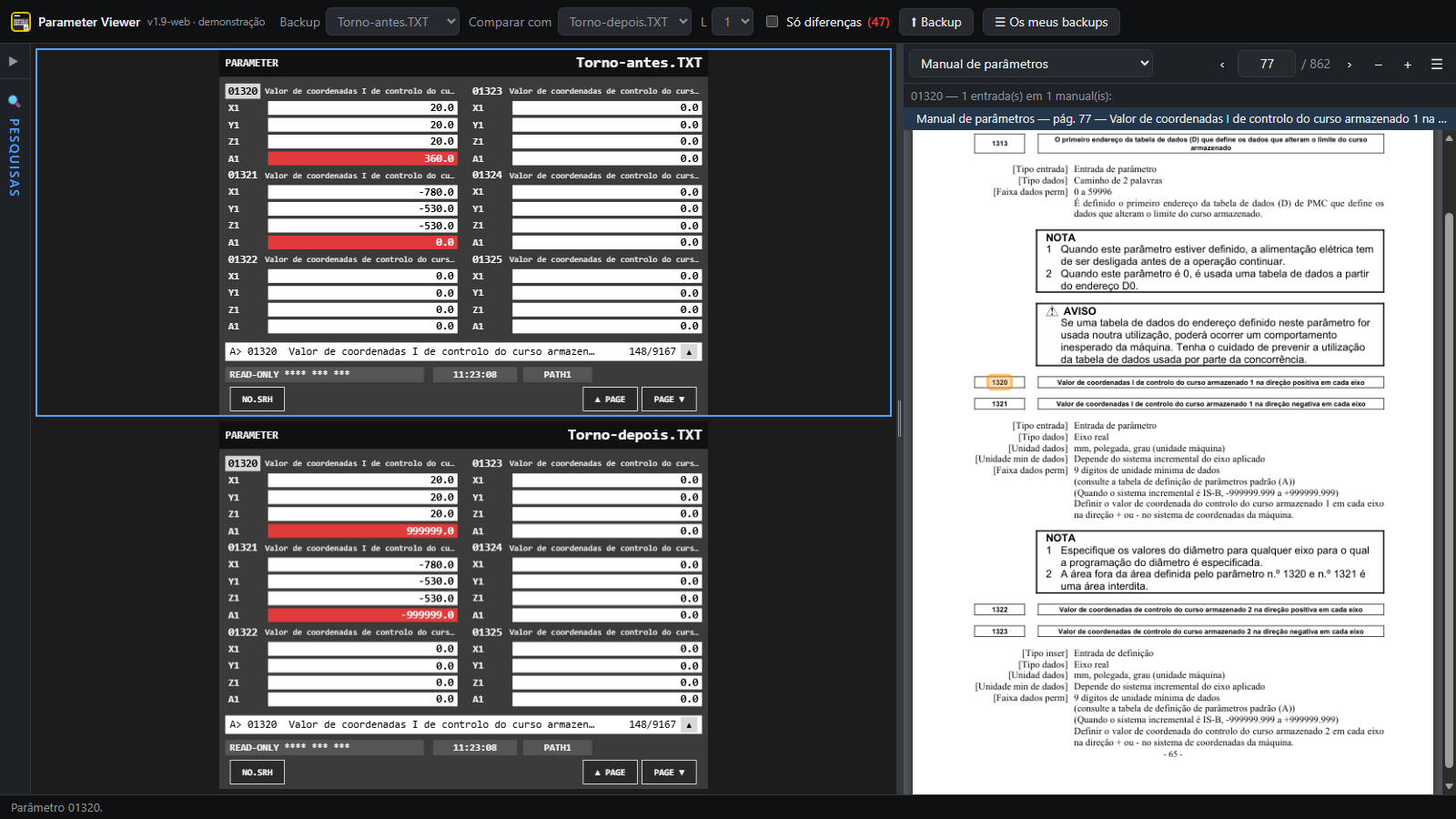This screenshot has height=819, width=1456.
Task: Click the up arrow beside 148/9167 in Torno-antes panel
Action: (x=690, y=352)
